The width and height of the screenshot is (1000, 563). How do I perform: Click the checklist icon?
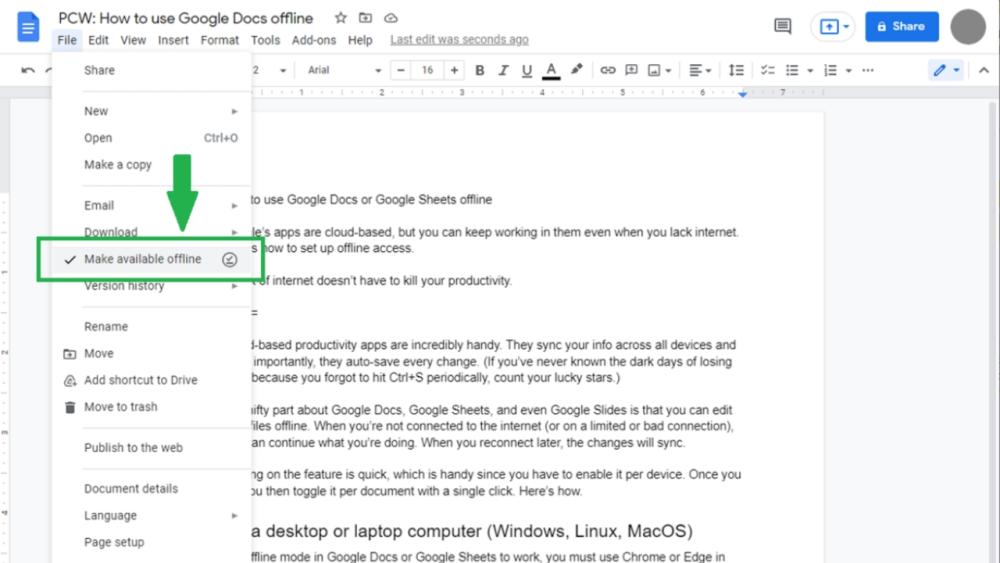(x=768, y=70)
